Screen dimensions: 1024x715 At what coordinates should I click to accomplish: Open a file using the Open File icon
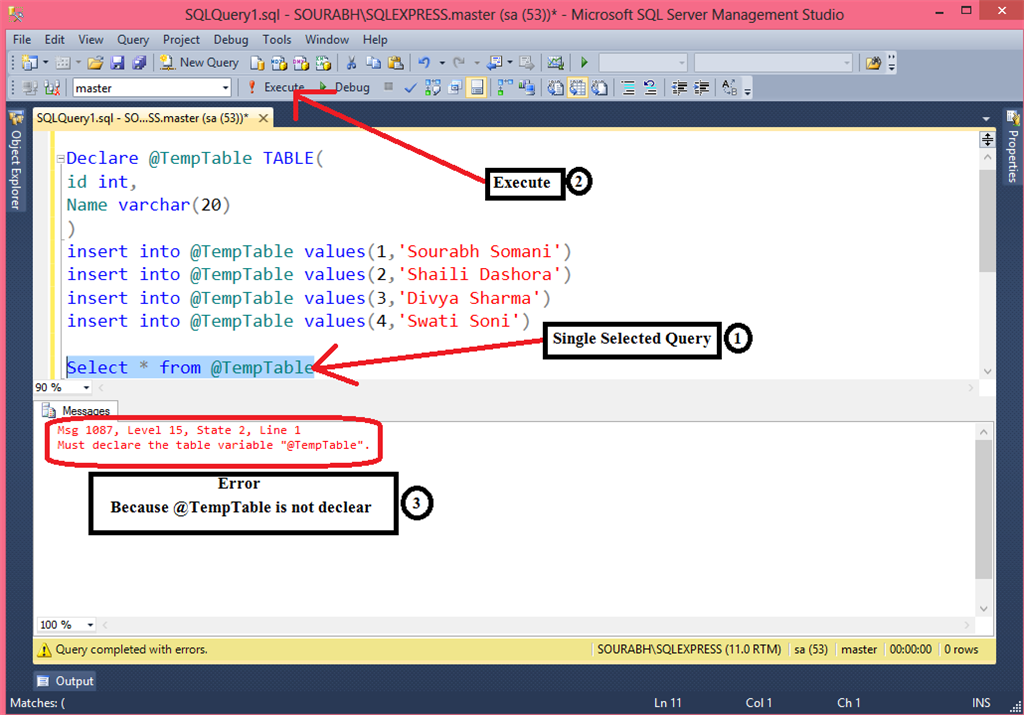tap(94, 62)
